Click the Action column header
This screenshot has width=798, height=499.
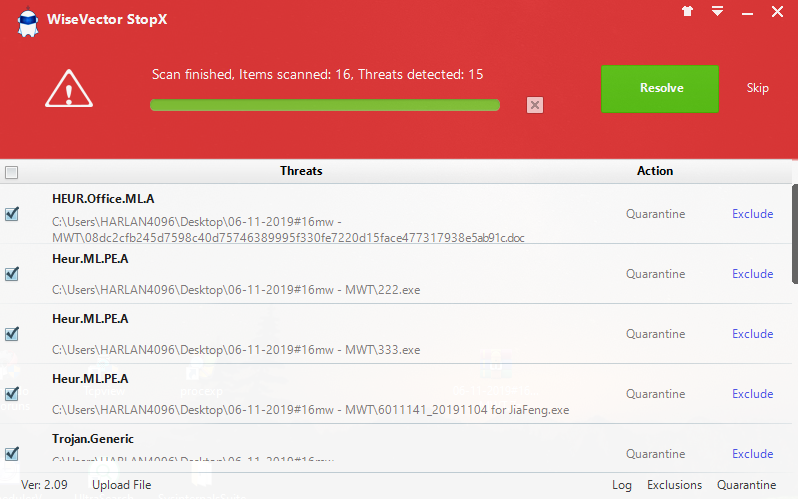(655, 171)
